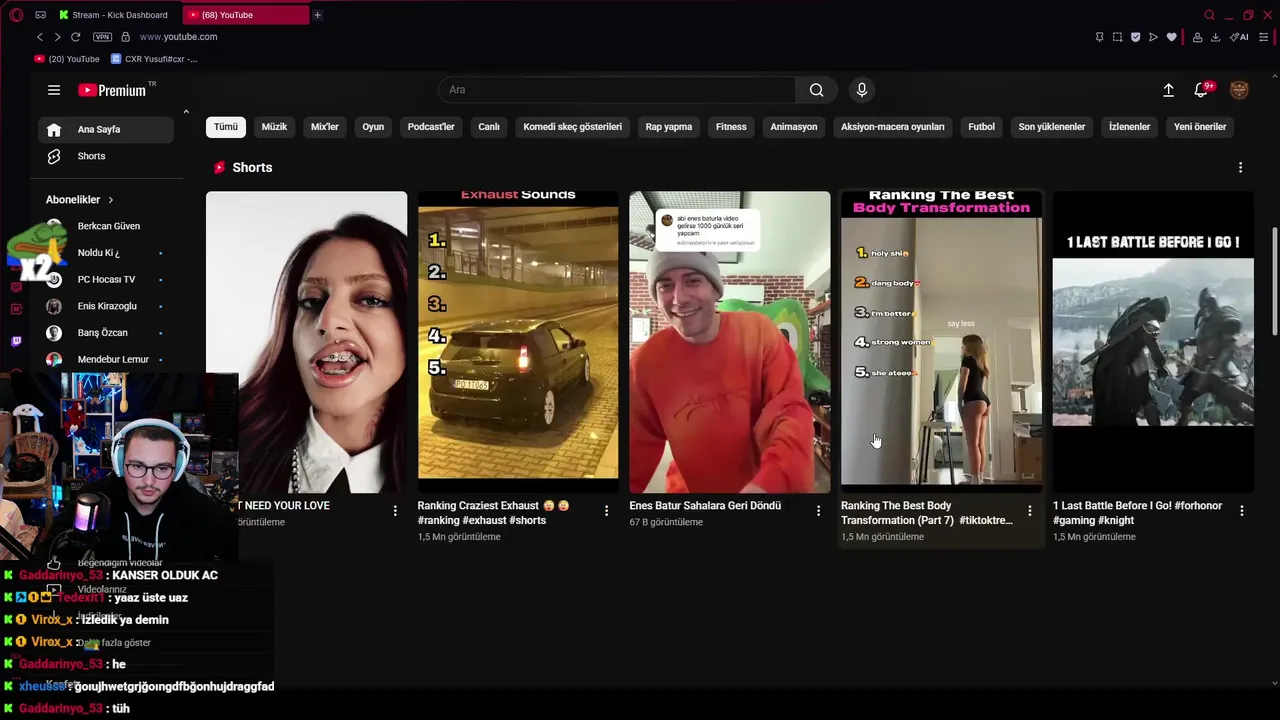Viewport: 1280px width, 720px height.
Task: Search tabs with Opera magnifier icon
Action: click(x=1209, y=15)
